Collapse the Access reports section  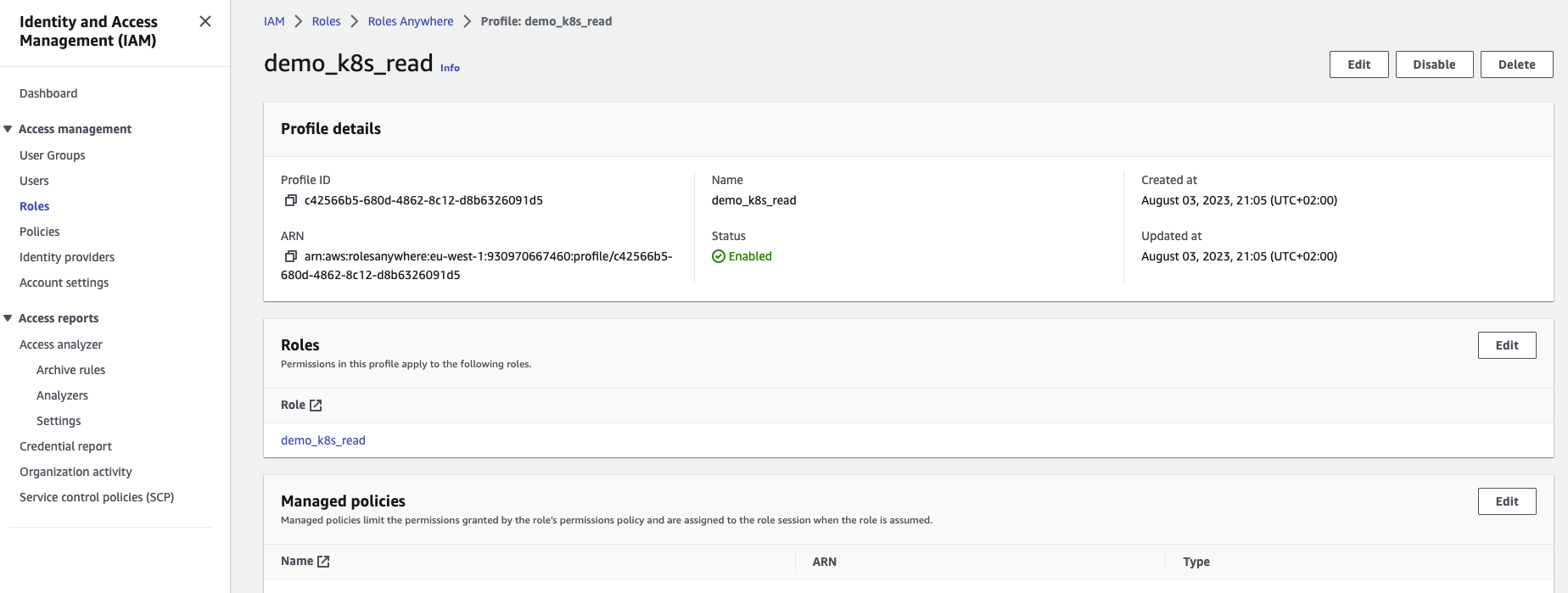click(x=8, y=318)
